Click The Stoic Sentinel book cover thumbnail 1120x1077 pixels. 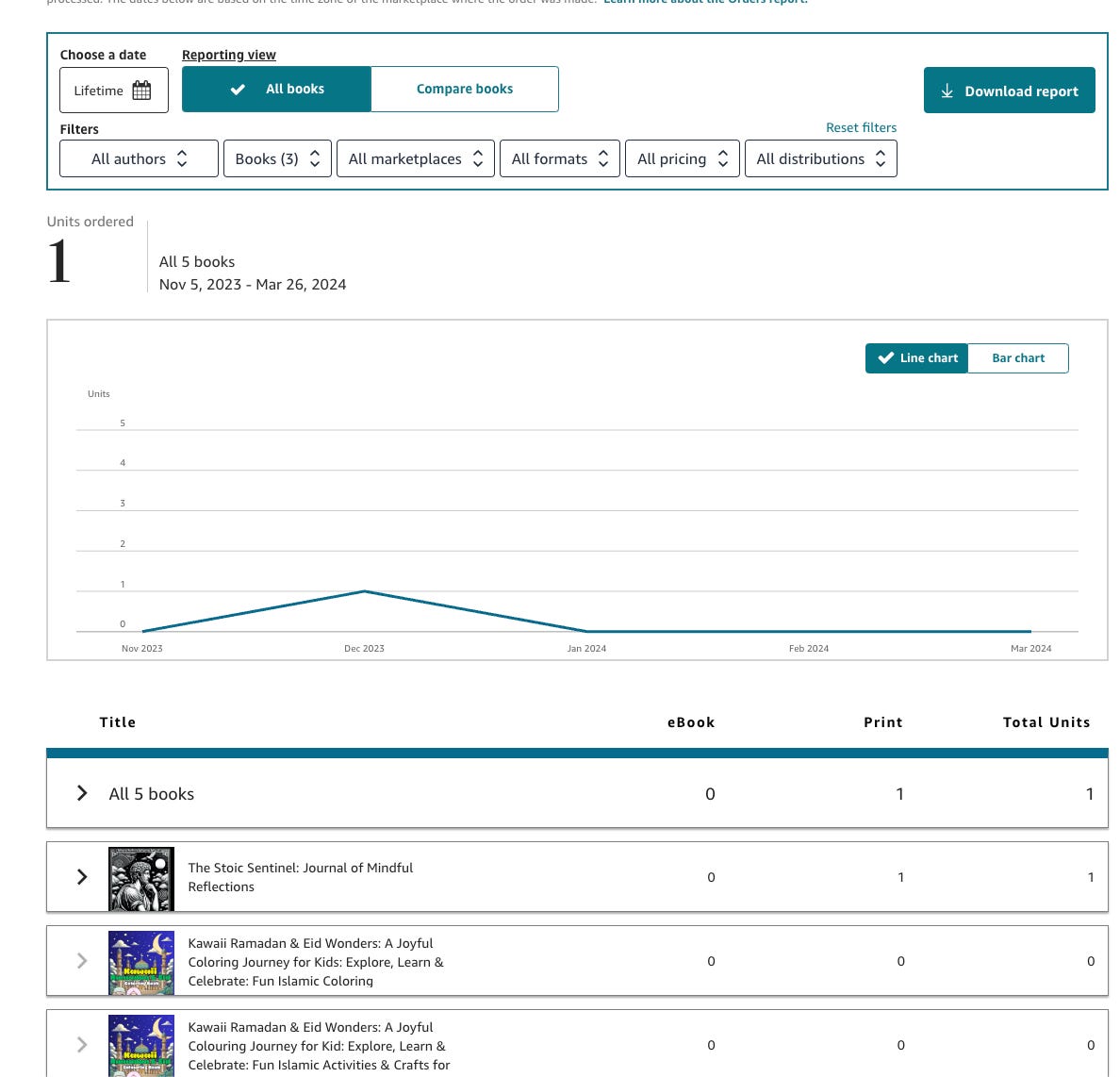point(141,878)
